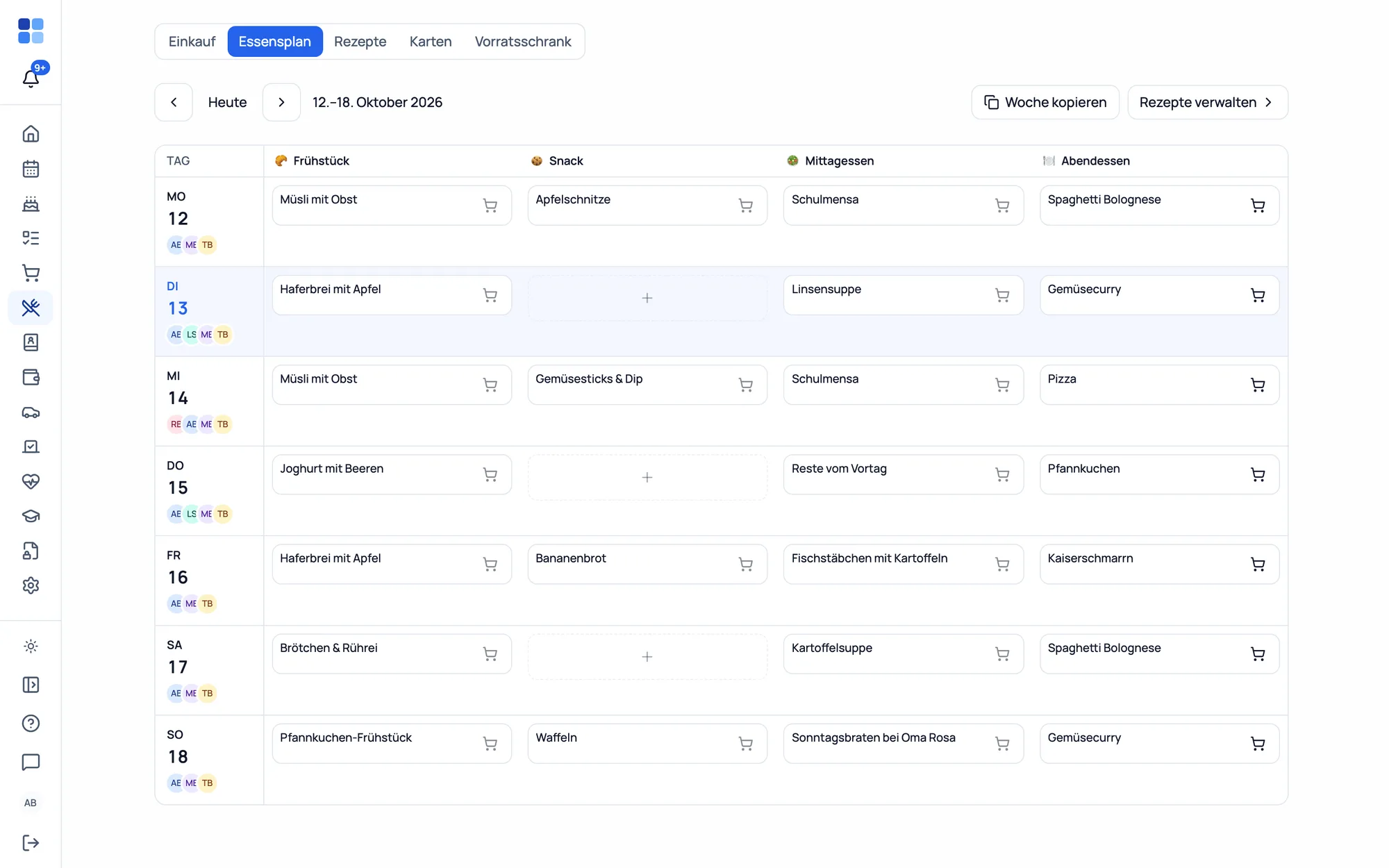Go to next week arrow
Viewport: 1389px width, 868px height.
(281, 102)
